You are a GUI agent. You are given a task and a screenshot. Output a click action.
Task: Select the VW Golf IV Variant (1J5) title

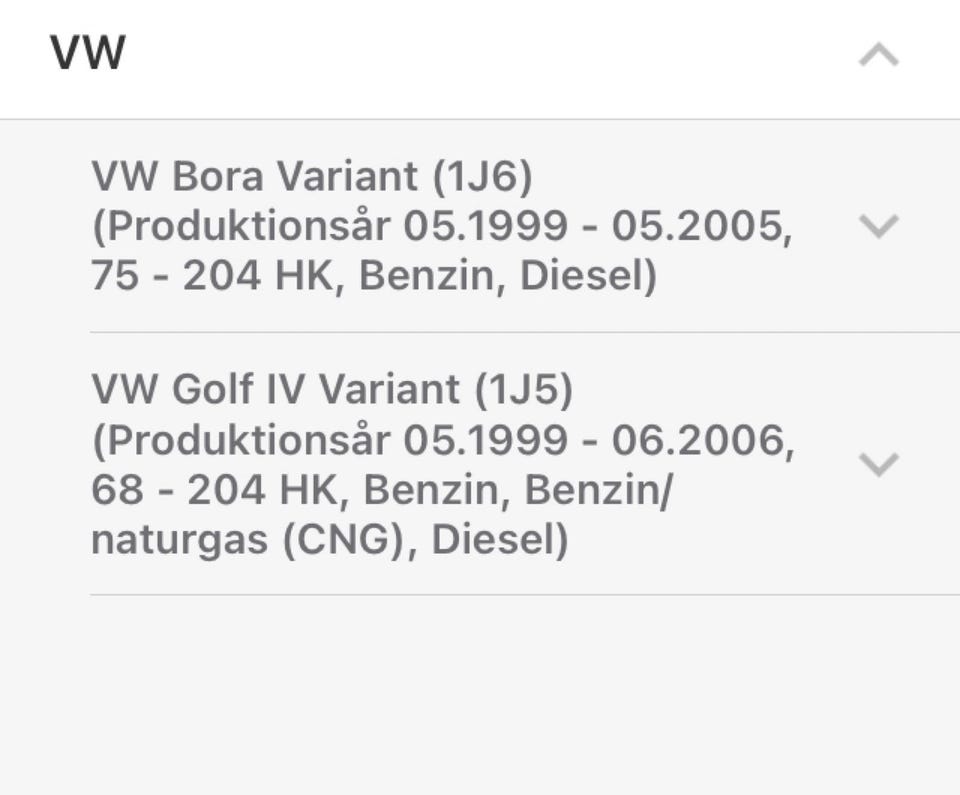tap(331, 390)
